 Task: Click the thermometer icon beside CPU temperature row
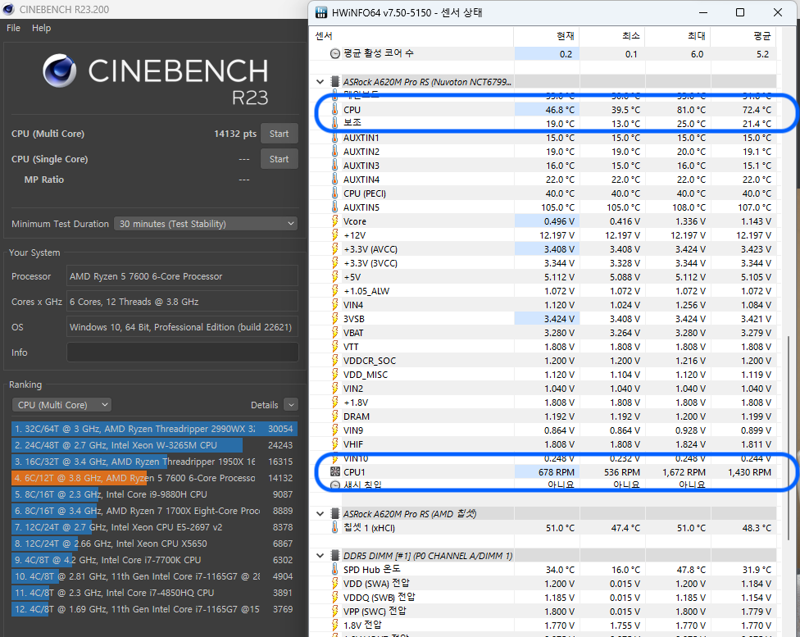(x=335, y=110)
